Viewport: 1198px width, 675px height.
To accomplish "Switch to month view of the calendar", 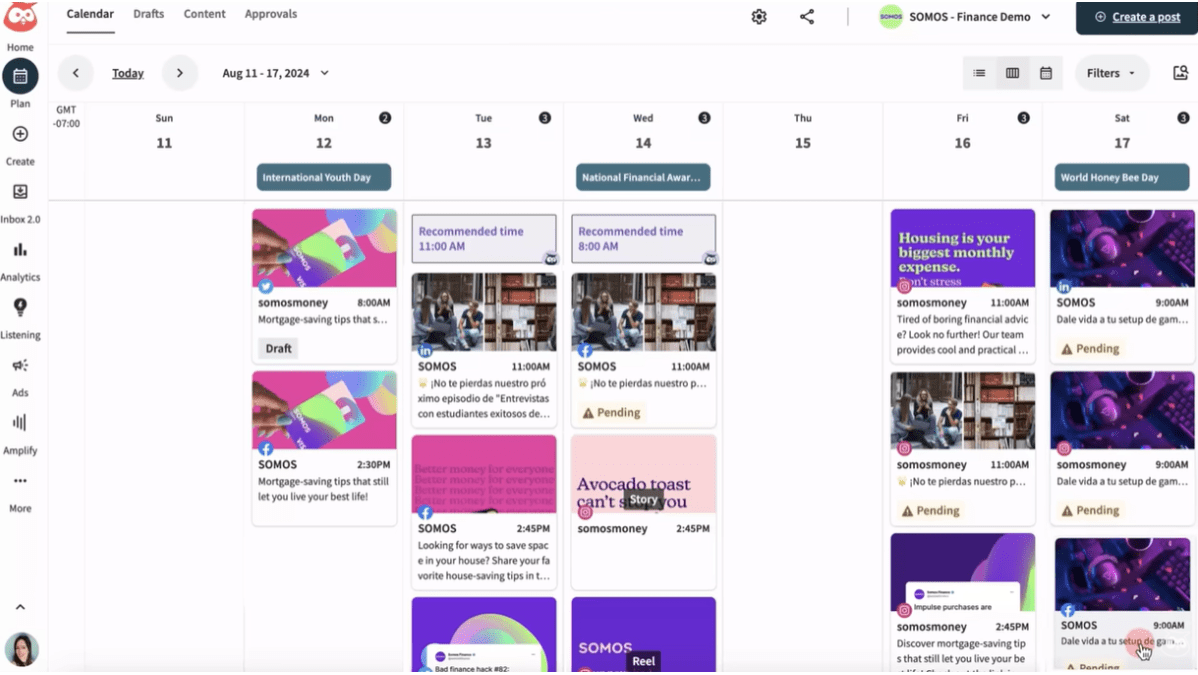I will tap(1044, 72).
